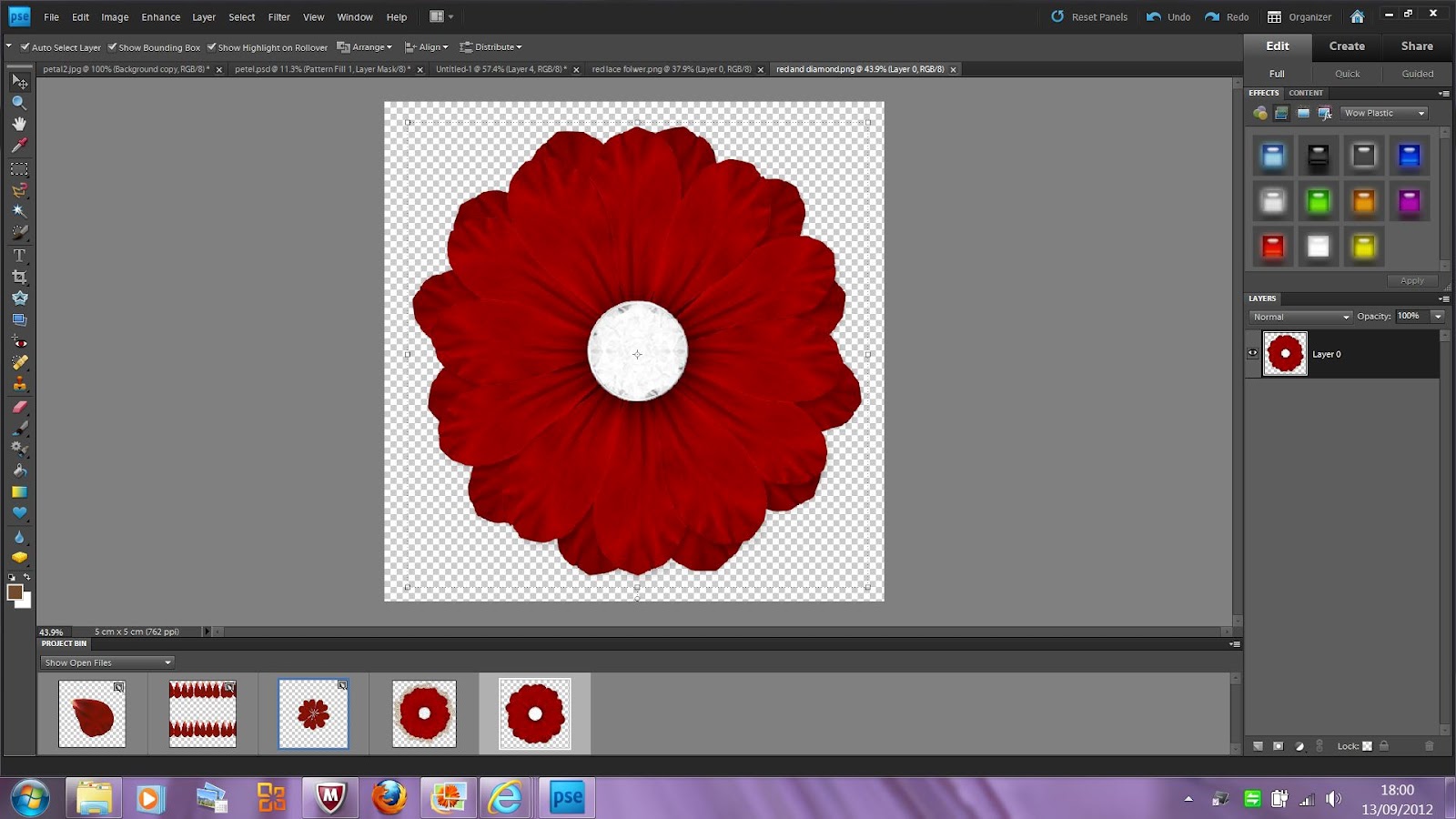The height and width of the screenshot is (819, 1456).
Task: Open the Wow Plastic effects dropdown
Action: (1383, 113)
